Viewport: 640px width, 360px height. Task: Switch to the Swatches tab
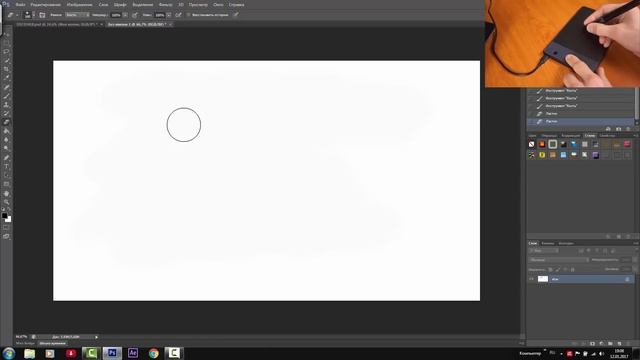point(549,136)
